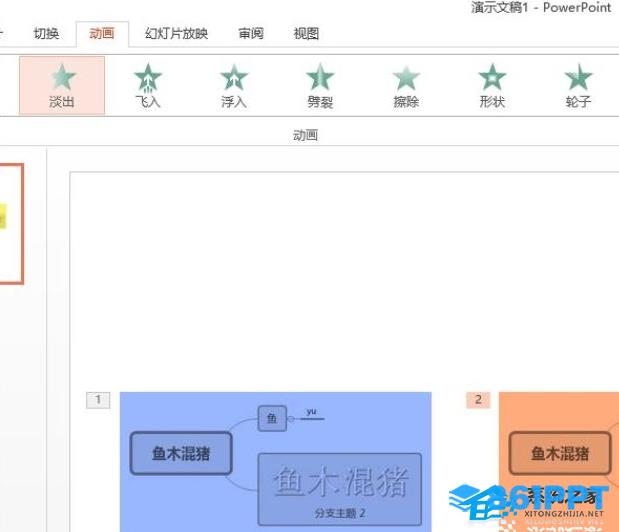Screen dimensions: 619x532
Task: Switch to the 切换 transitions tab
Action: [x=46, y=34]
